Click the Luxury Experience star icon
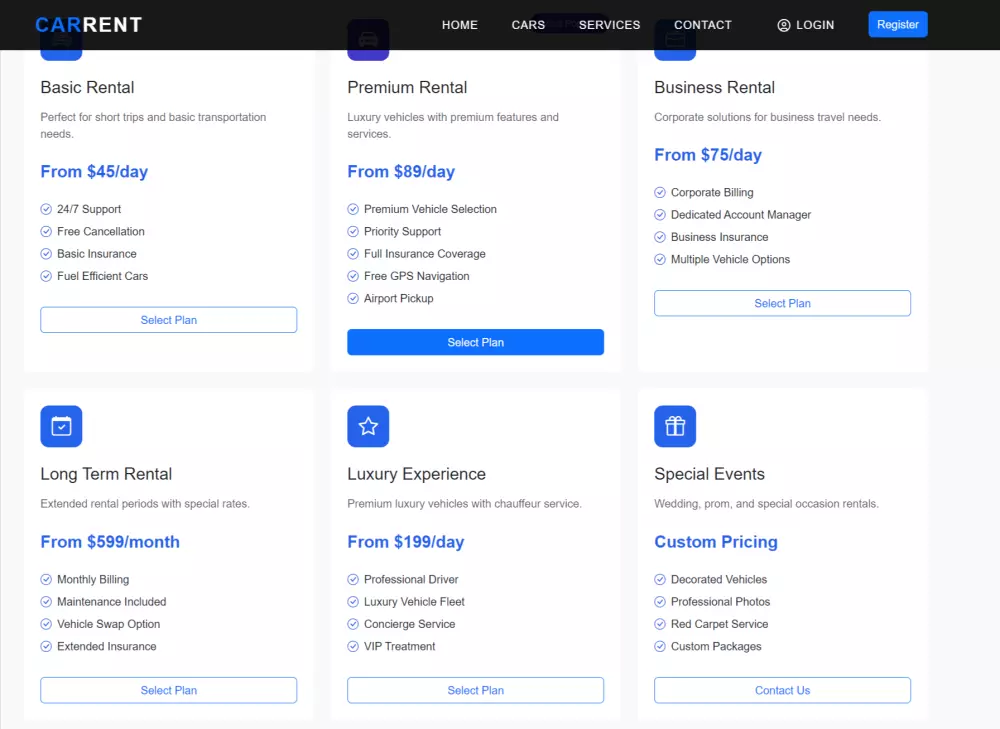The image size is (1000, 729). tap(368, 426)
